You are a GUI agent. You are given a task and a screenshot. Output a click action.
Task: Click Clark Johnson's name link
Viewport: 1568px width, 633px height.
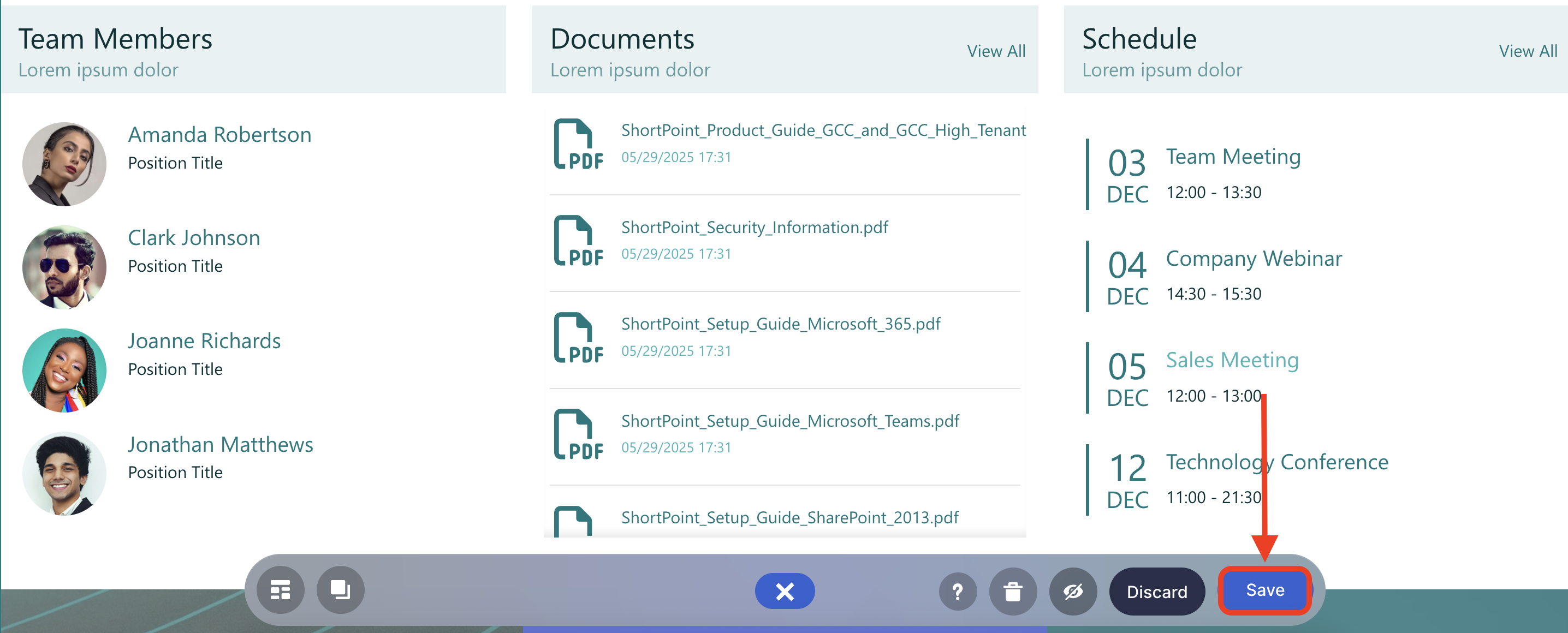194,237
